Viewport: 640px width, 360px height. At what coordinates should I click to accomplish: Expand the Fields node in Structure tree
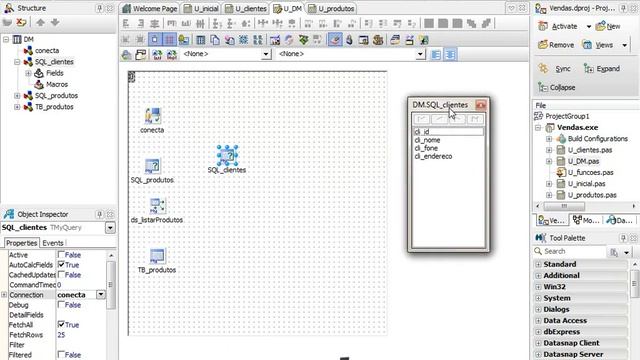[28, 73]
